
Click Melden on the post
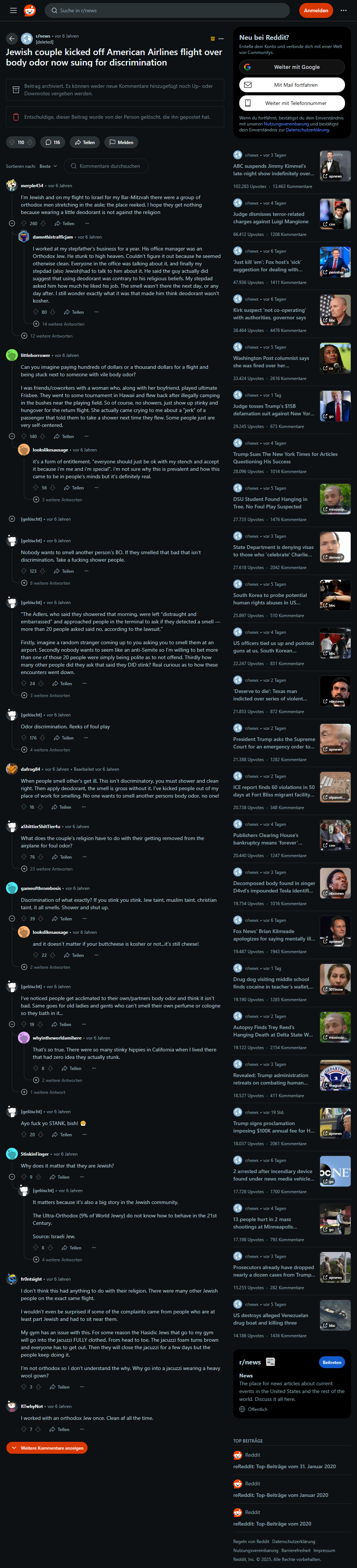121,143
